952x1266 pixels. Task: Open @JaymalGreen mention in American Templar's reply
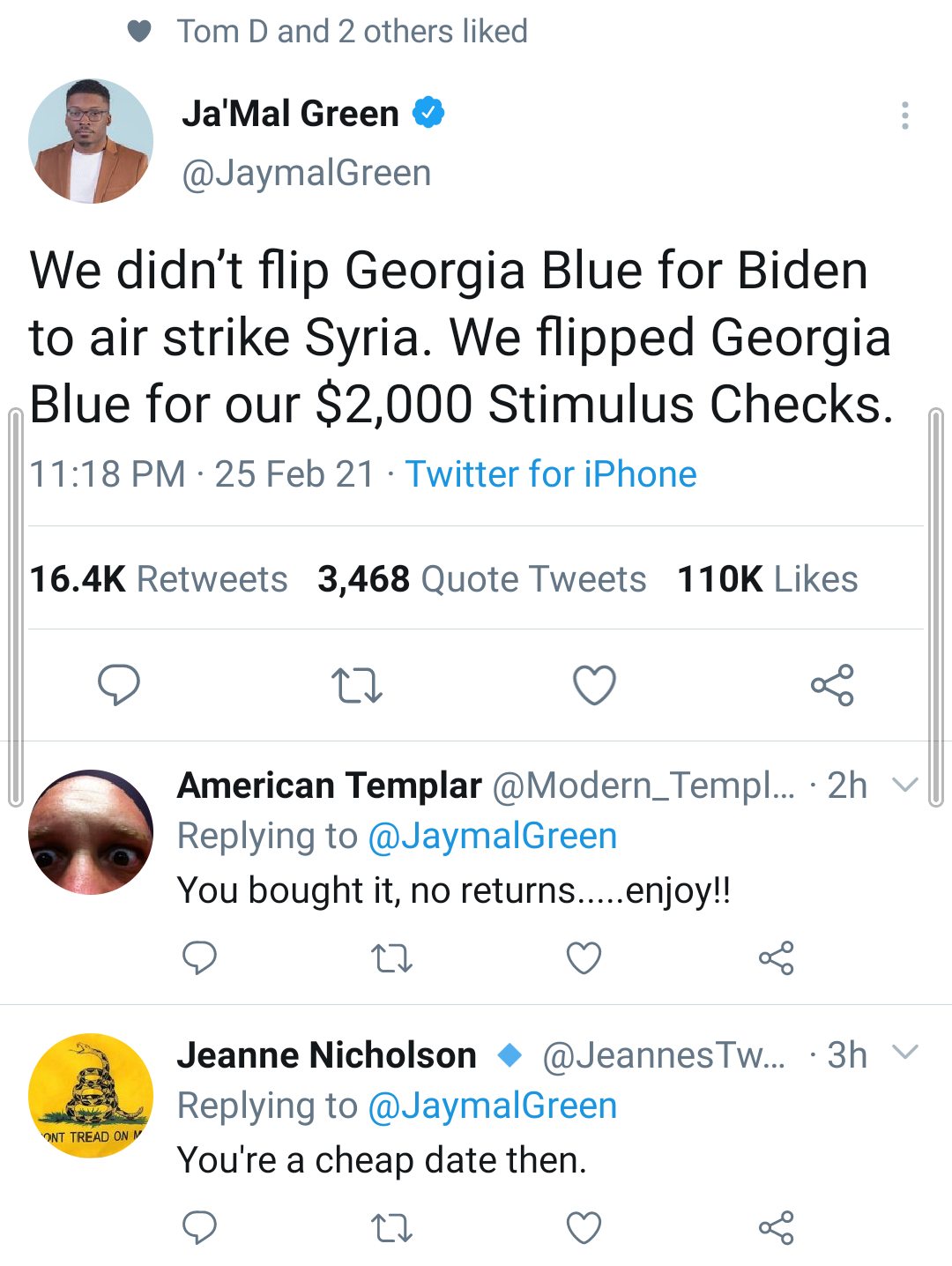coord(492,836)
